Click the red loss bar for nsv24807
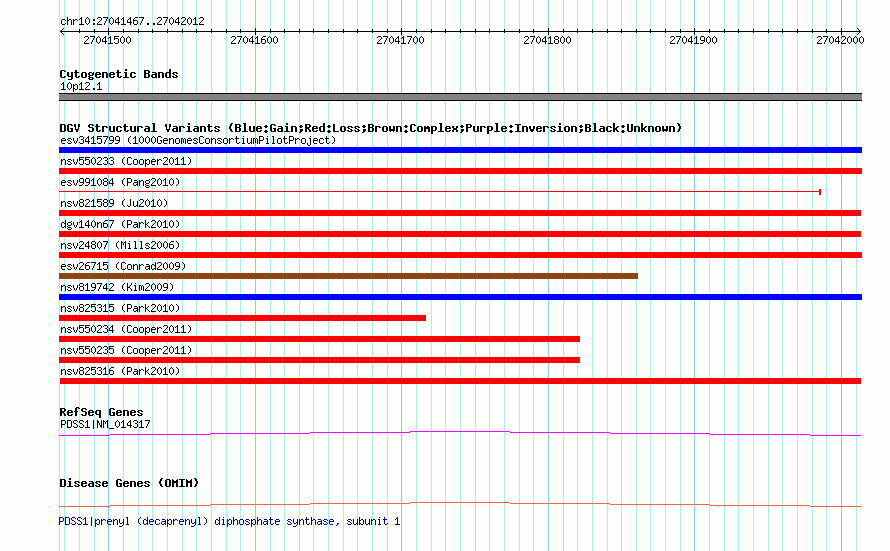 (460, 255)
